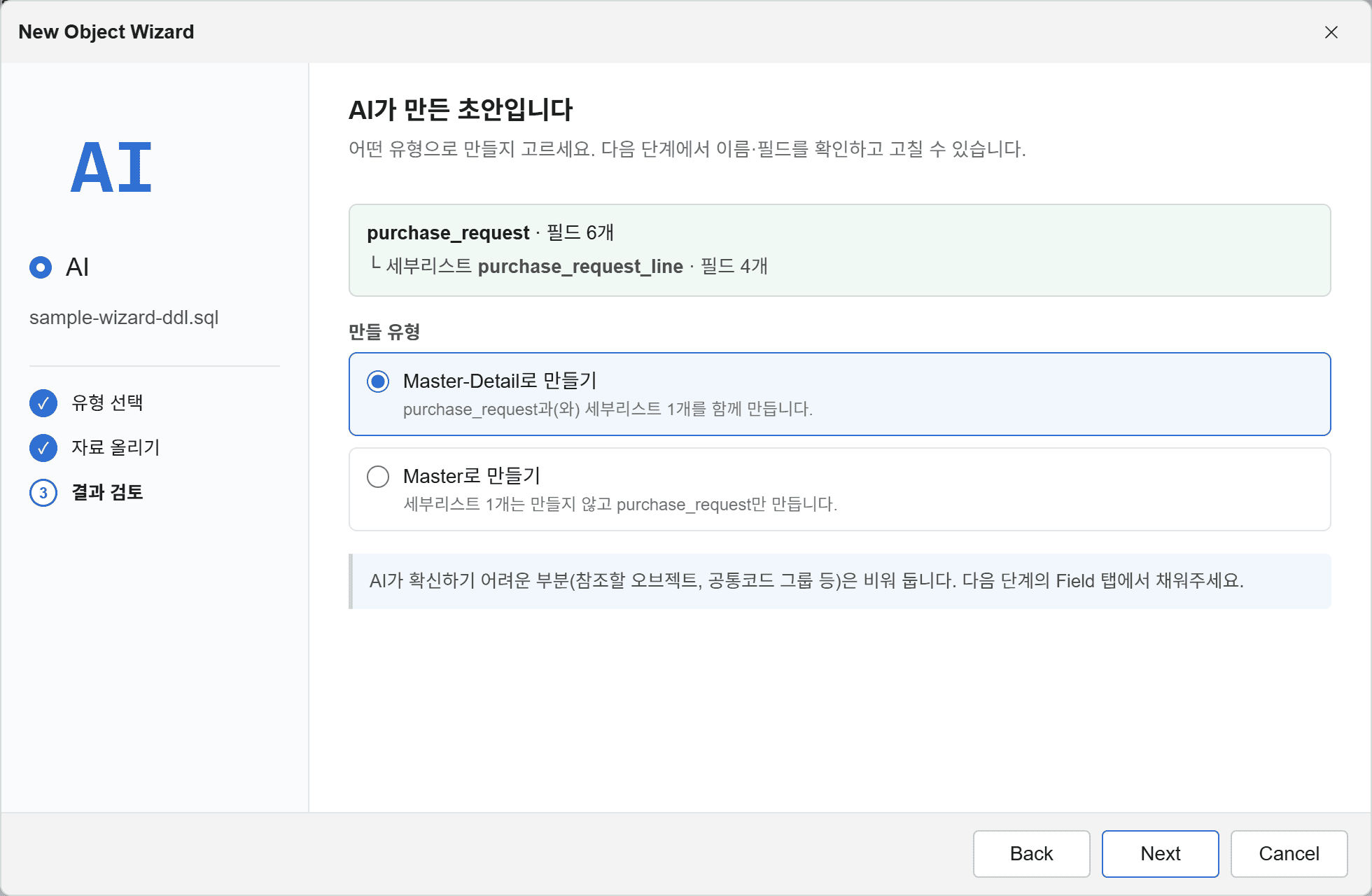Go to 자료 올리기 step label

(x=115, y=447)
